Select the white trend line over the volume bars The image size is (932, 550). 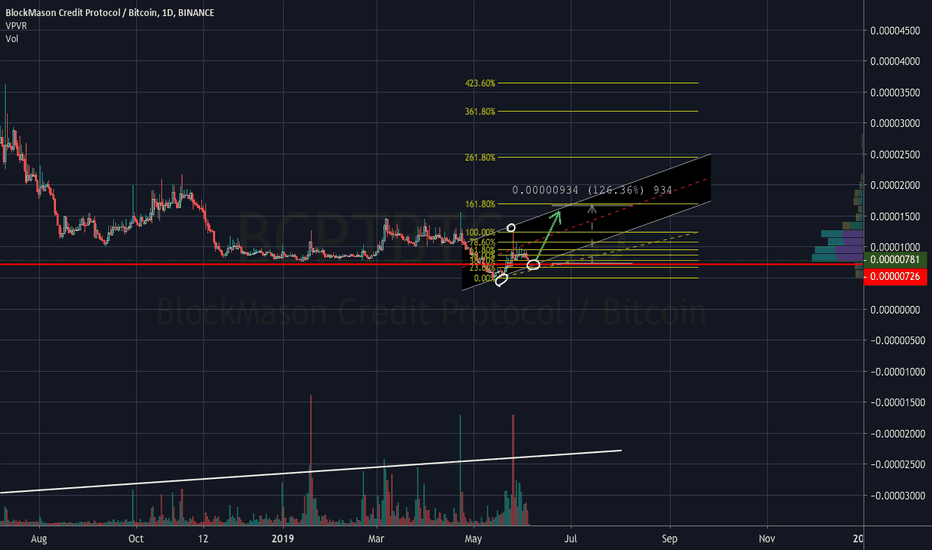[311, 472]
